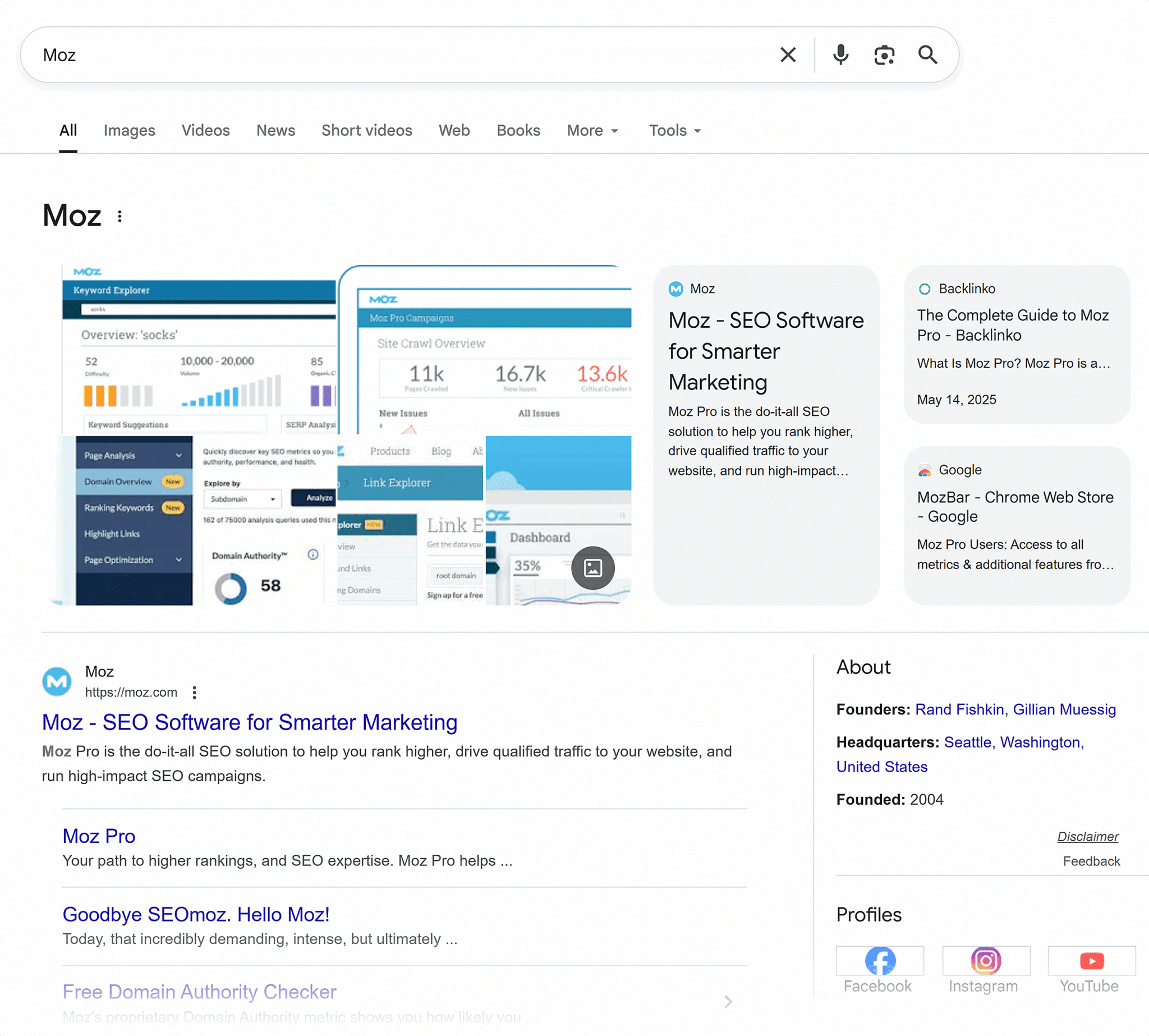Image resolution: width=1149 pixels, height=1036 pixels.
Task: Expand the Free Domain Authority Checker chevron
Action: click(x=728, y=1001)
